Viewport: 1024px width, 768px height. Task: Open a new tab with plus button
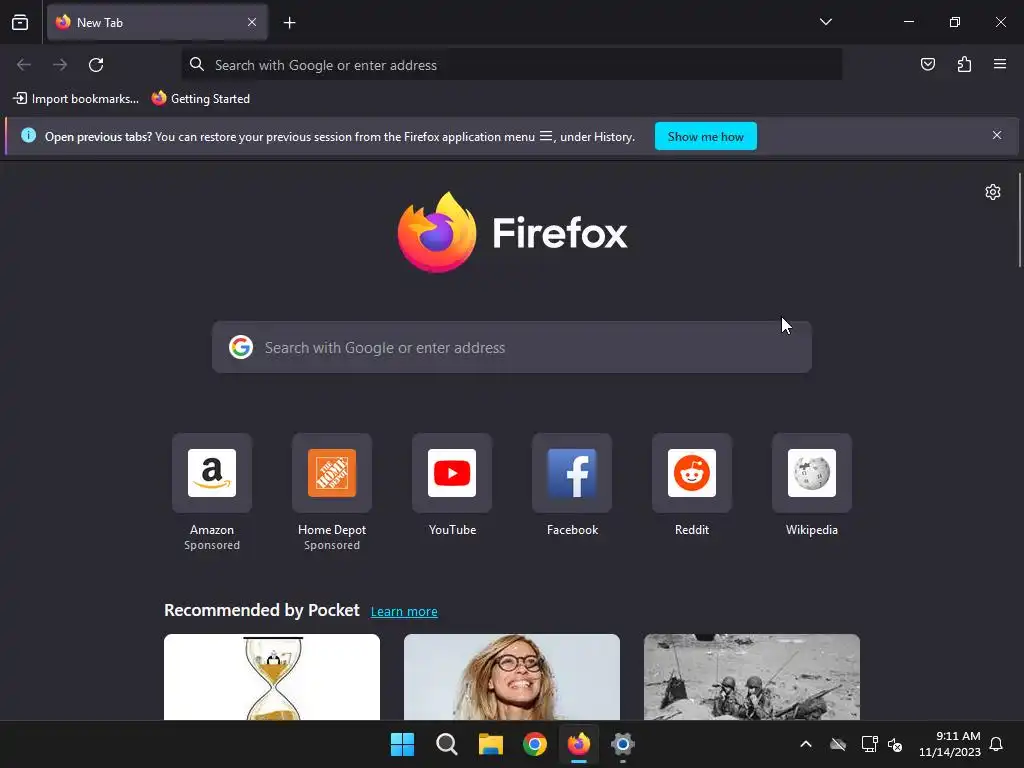pos(289,23)
